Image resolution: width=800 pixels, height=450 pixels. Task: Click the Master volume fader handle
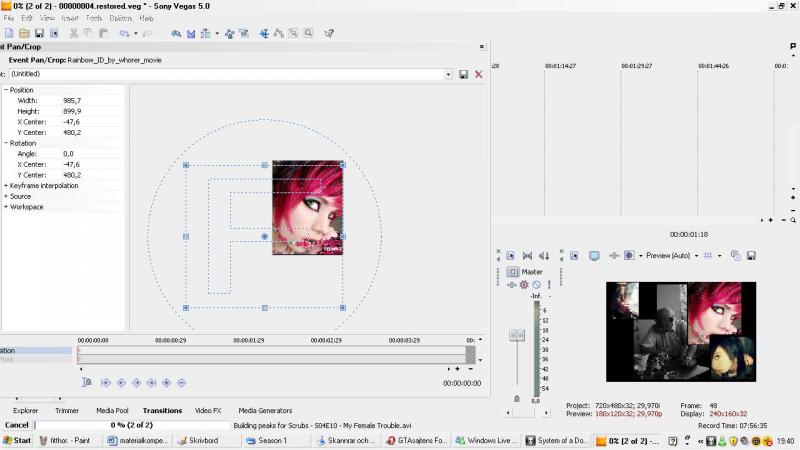pyautogui.click(x=516, y=336)
